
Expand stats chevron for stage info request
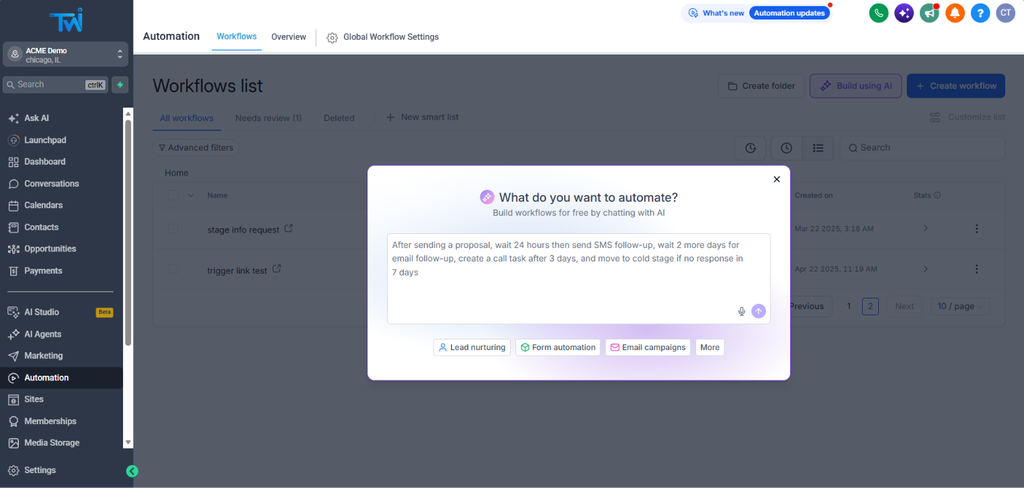click(925, 229)
